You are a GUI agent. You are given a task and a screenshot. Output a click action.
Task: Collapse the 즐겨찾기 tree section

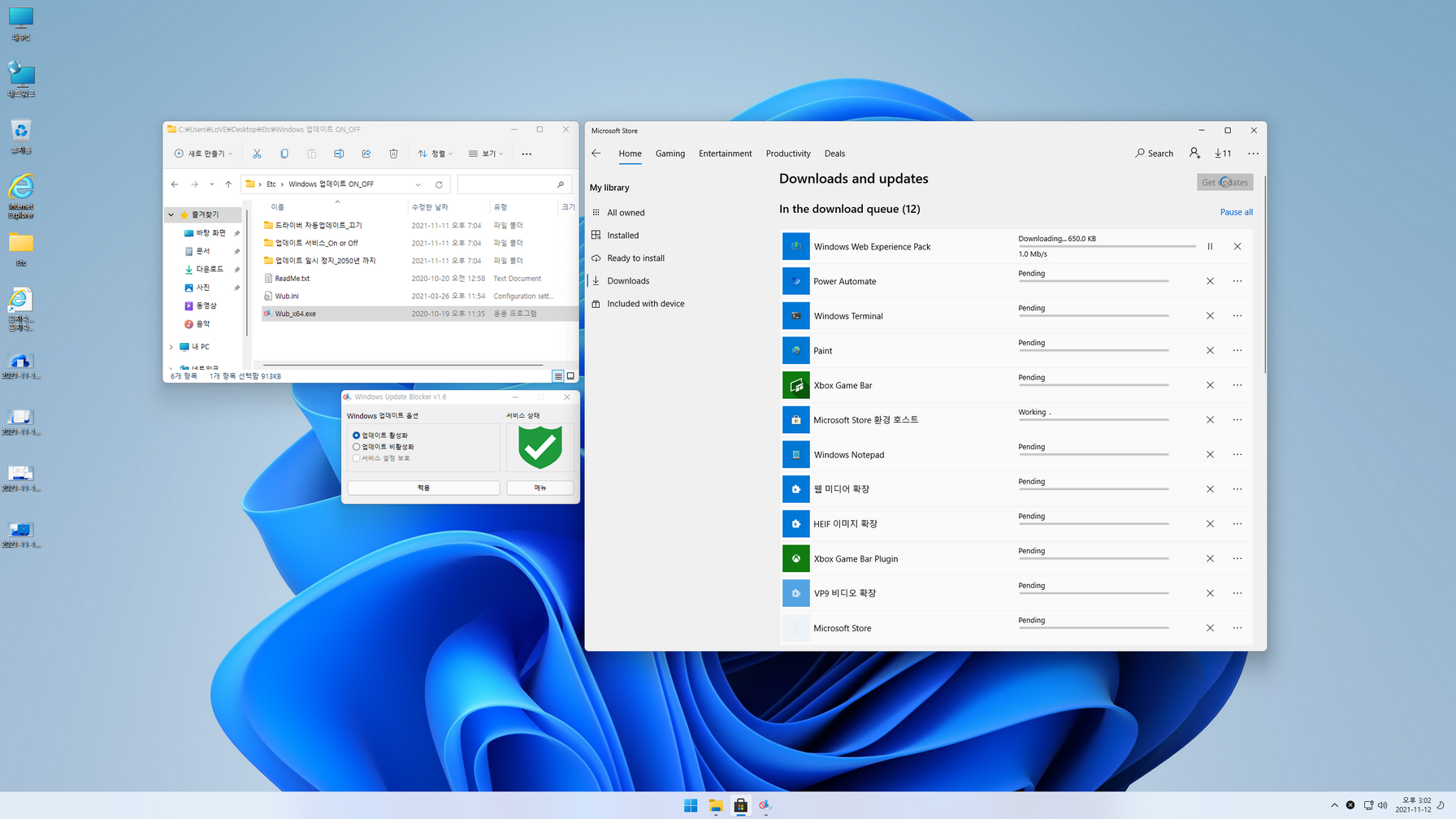171,214
